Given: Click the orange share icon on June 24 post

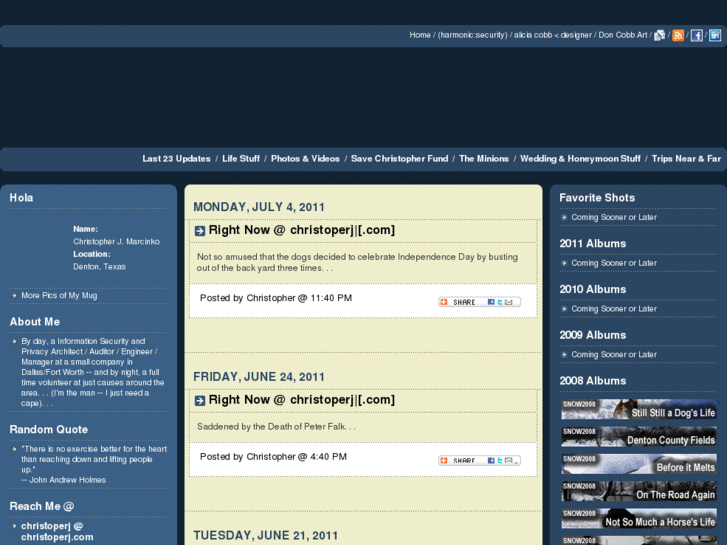Looking at the screenshot, I should 444,460.
